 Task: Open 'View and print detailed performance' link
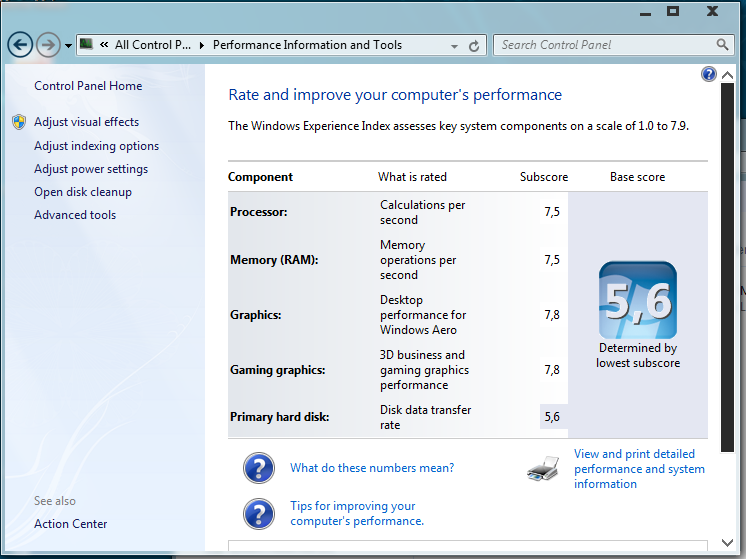639,469
